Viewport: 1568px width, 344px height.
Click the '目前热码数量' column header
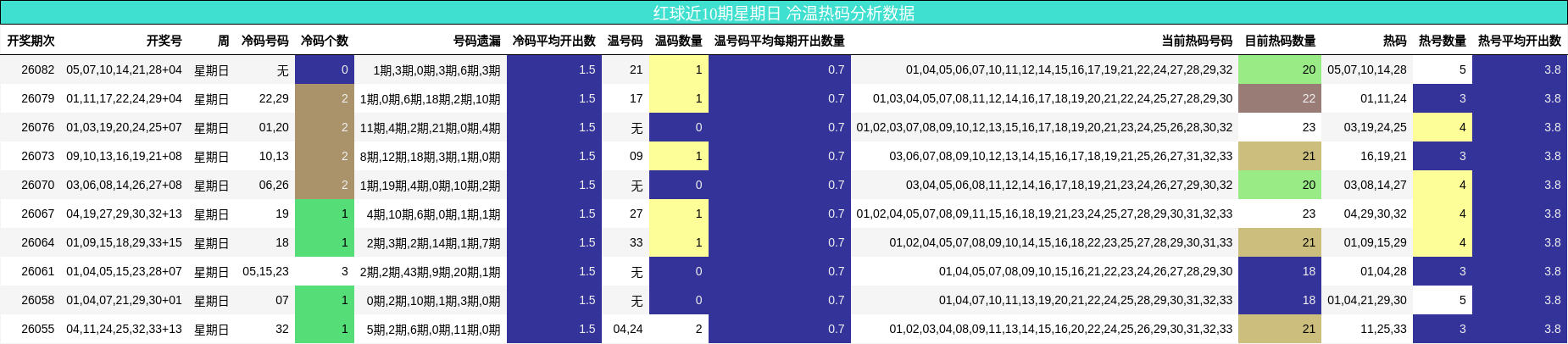tap(1281, 41)
